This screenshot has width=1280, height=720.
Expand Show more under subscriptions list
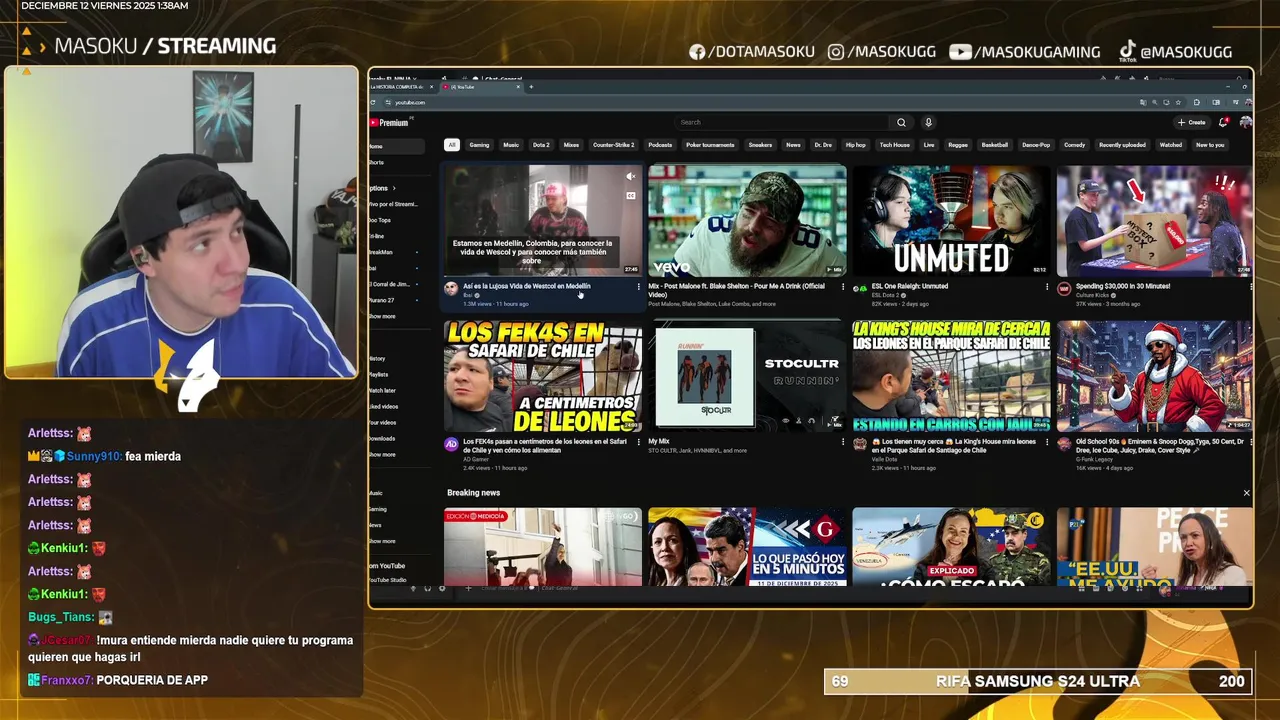click(x=382, y=316)
